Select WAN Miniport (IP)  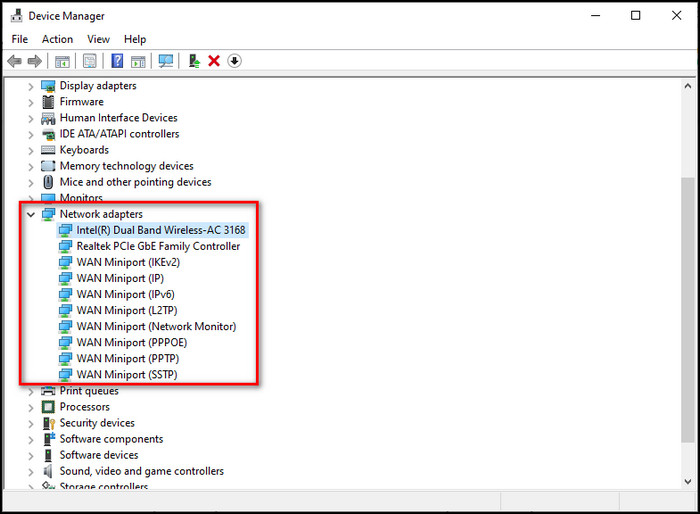120,278
